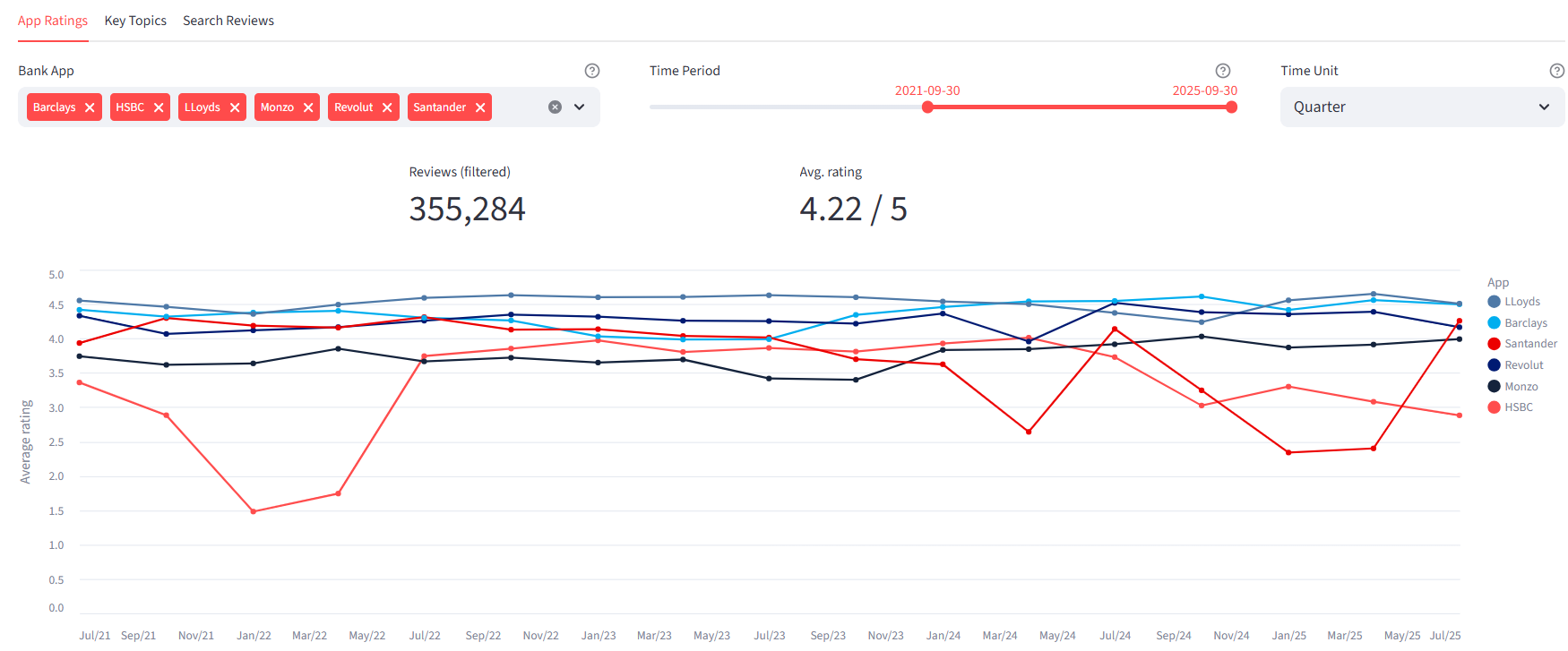Screen dimensions: 1568x651
Task: Click the 2021-09-30 start slider handle
Action: [927, 107]
